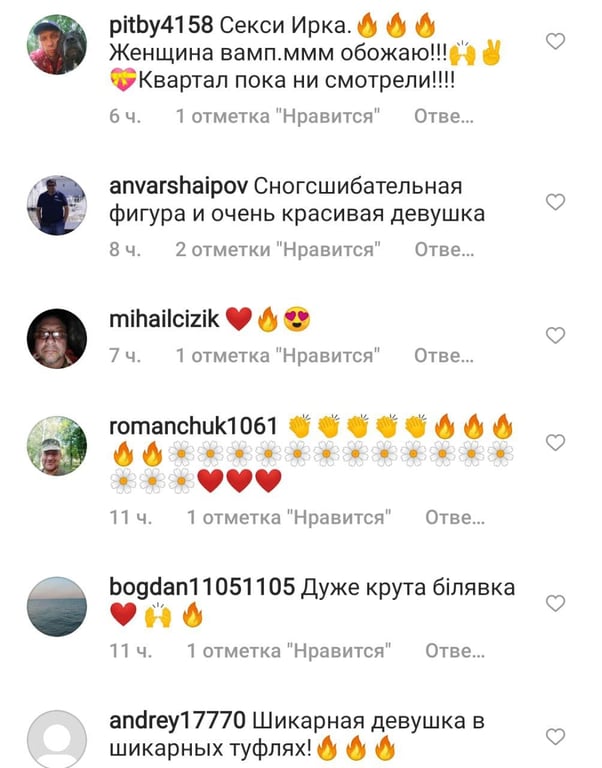Tap the heart next to mihailcizik's comment

(x=555, y=336)
